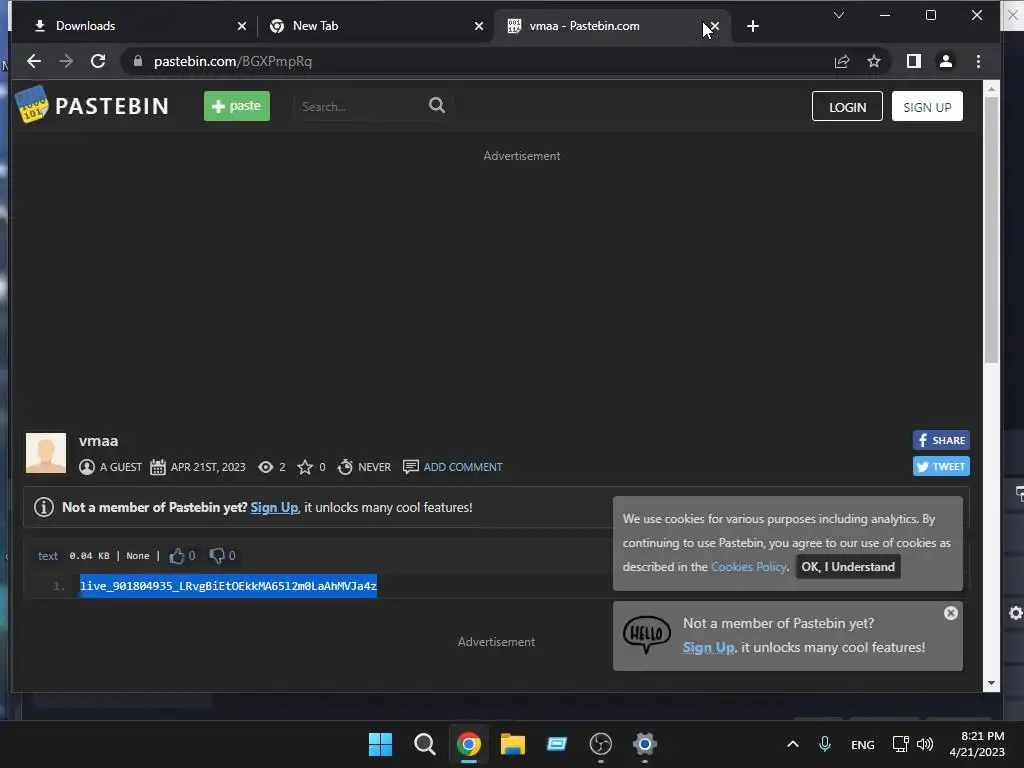Open the Chrome three-dot menu

click(978, 61)
